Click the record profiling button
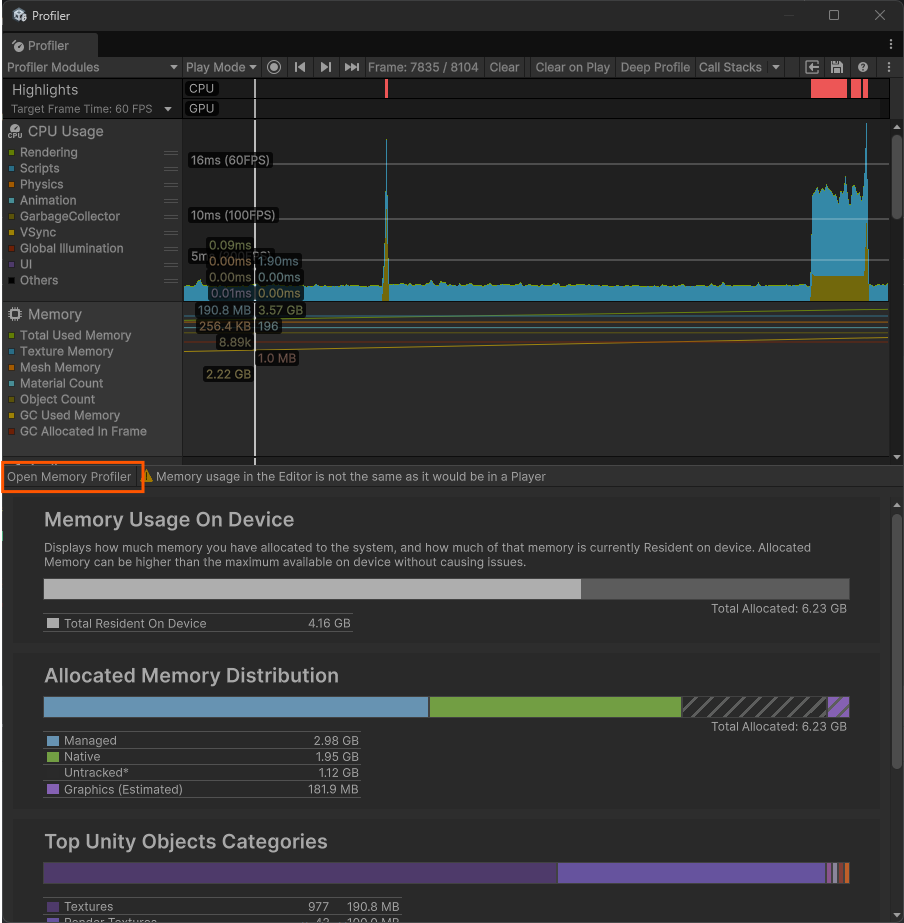Image resolution: width=904 pixels, height=923 pixels. point(274,67)
